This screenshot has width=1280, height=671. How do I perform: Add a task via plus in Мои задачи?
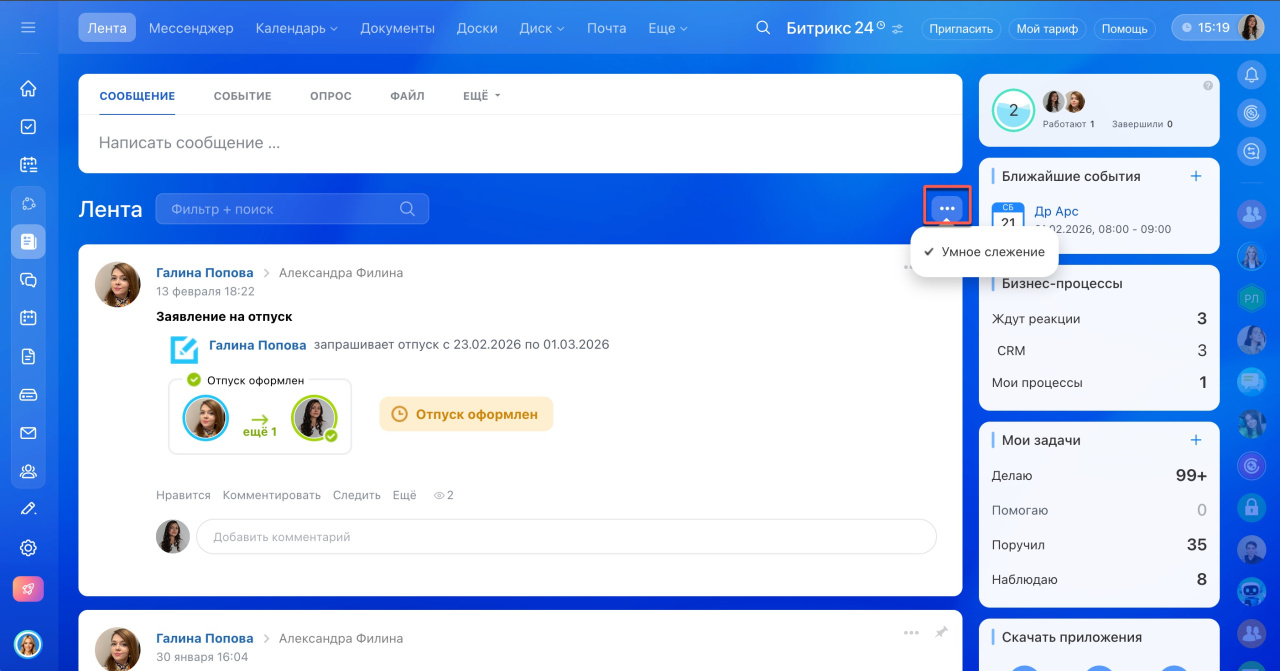[x=1195, y=440]
